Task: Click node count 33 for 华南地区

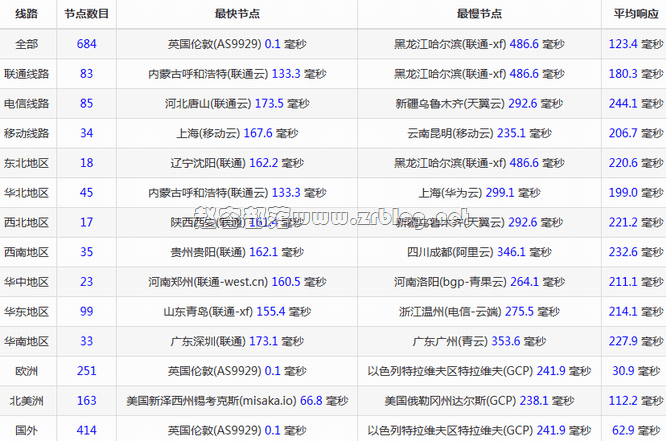Action: tap(87, 341)
